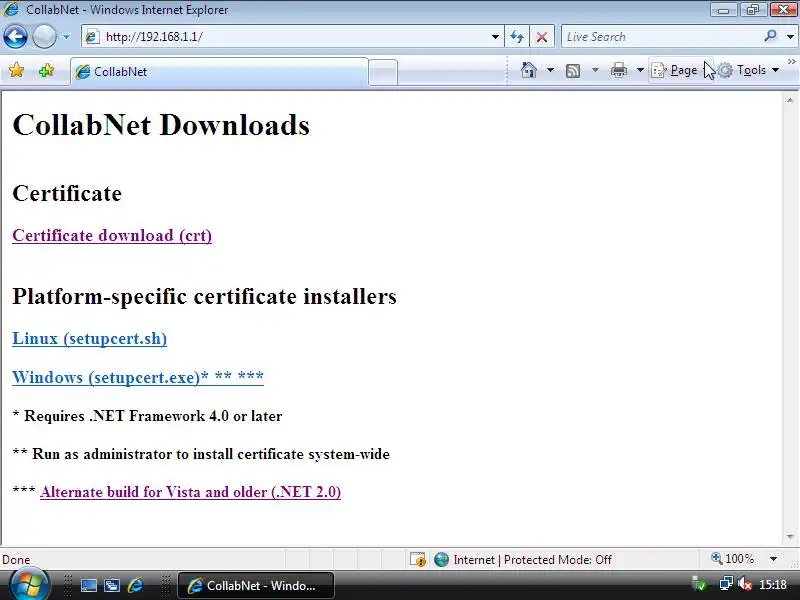The height and width of the screenshot is (600, 800).
Task: Click the Print toolbar icon
Action: point(618,70)
